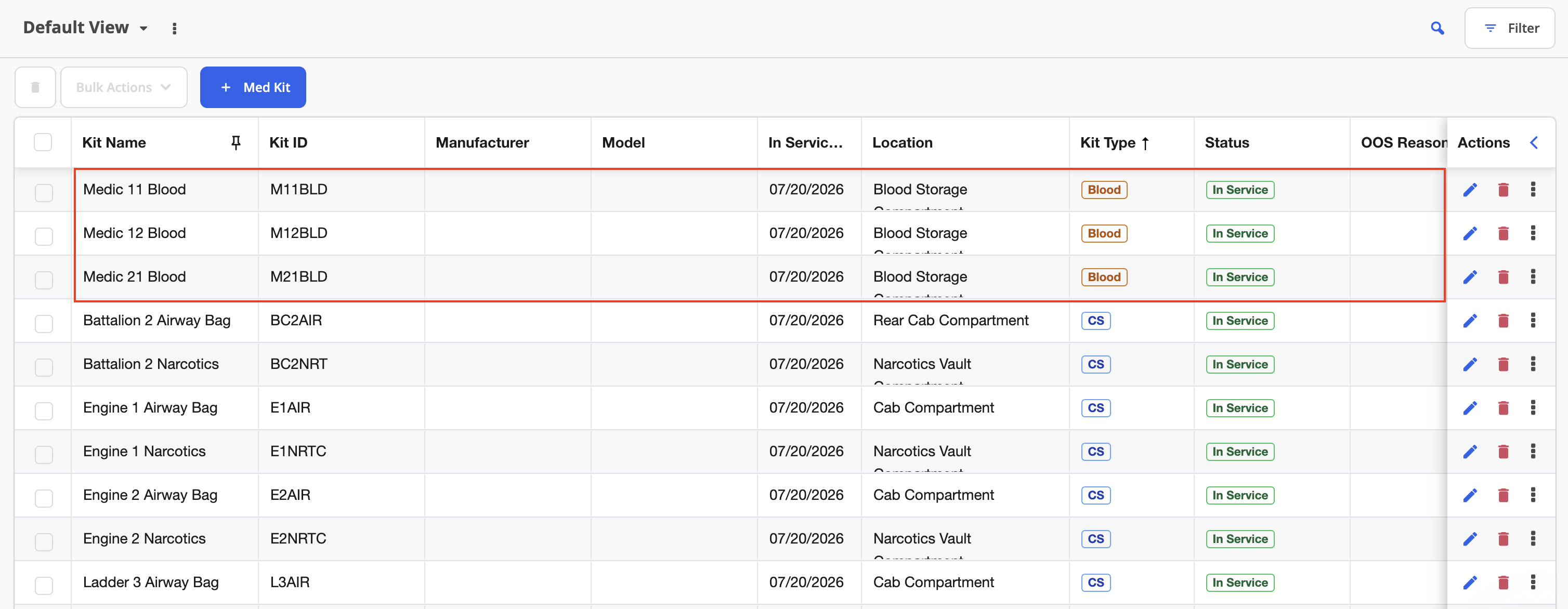
Task: Tick the Engine 1 Airway Bag checkbox
Action: (x=44, y=411)
